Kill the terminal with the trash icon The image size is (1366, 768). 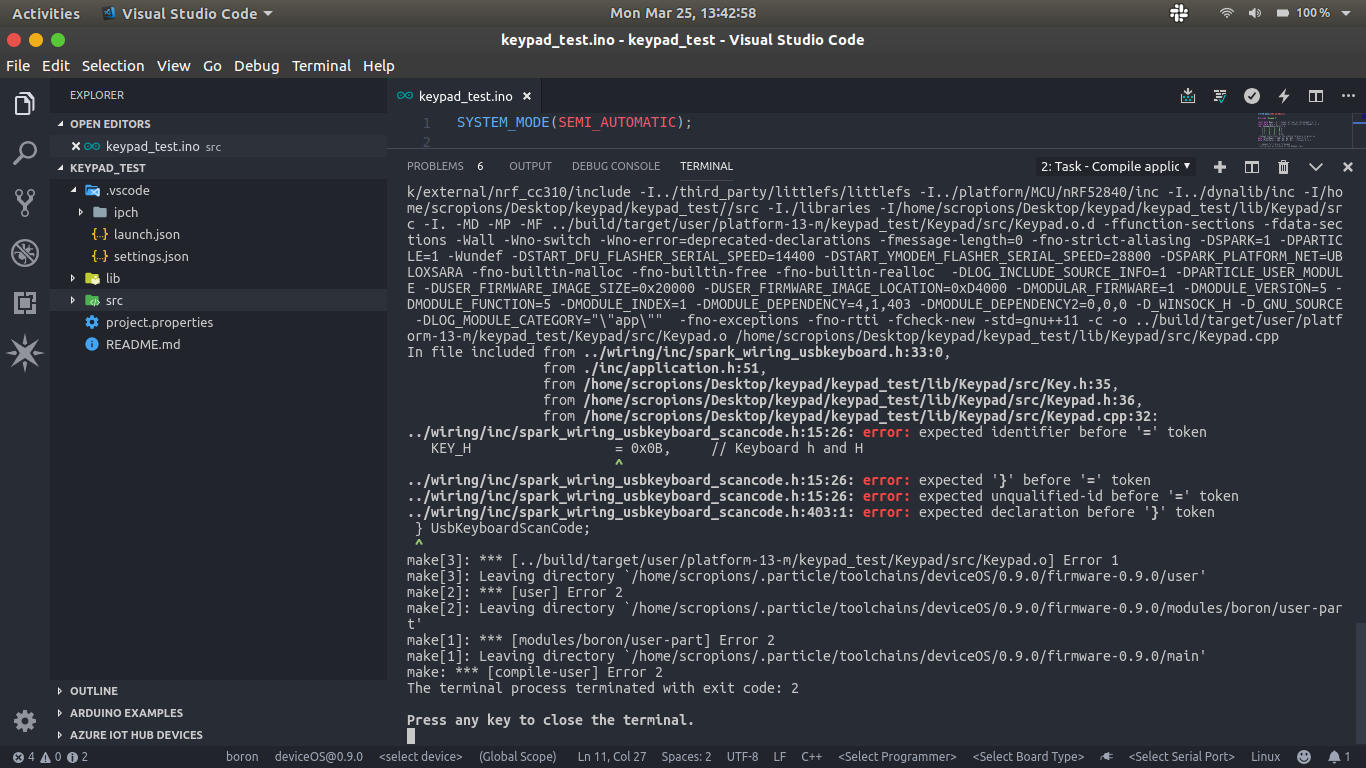click(1284, 167)
